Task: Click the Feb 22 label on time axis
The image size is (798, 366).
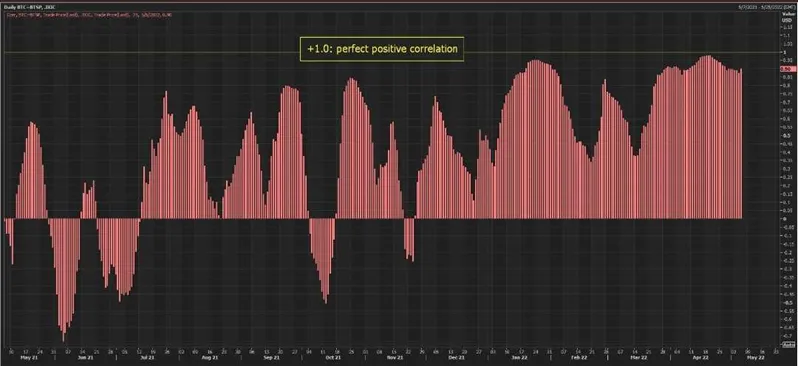Action: coord(579,358)
